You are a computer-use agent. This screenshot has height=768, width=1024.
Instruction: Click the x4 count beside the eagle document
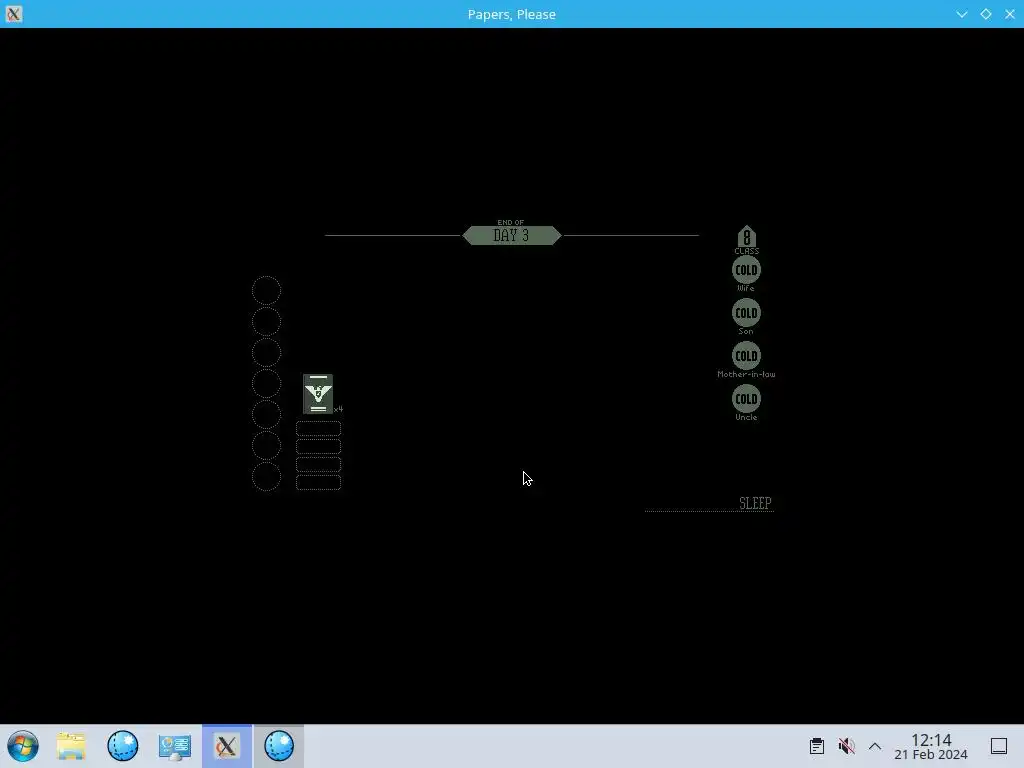click(338, 409)
